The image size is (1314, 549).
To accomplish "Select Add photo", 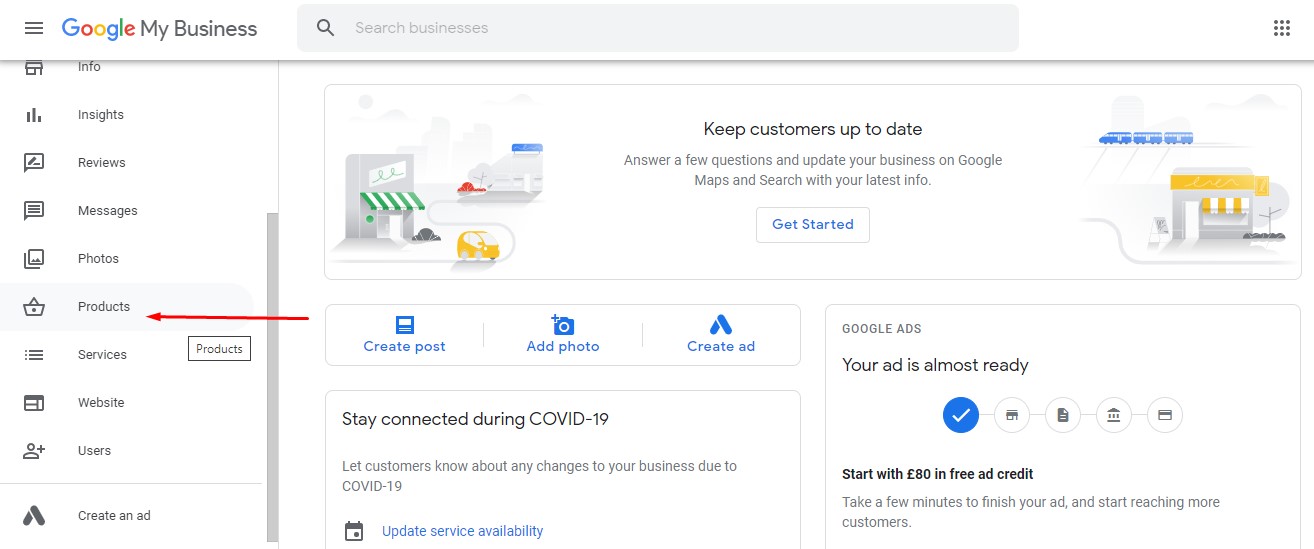I will 563,335.
